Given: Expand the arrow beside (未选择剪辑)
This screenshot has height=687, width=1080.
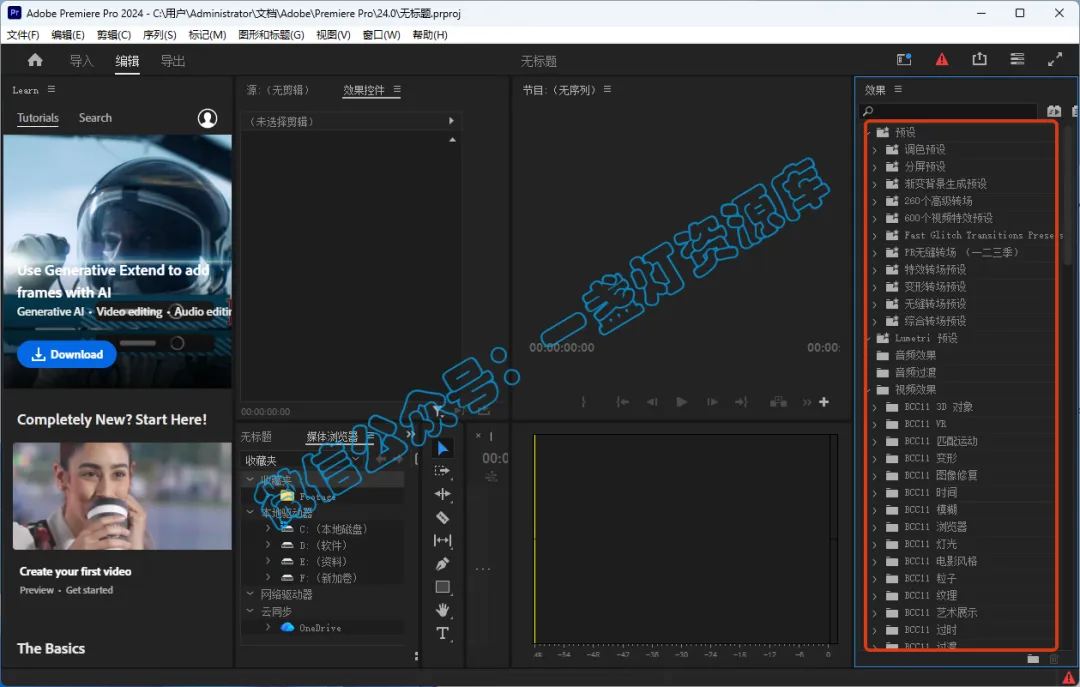Looking at the screenshot, I should tap(451, 121).
